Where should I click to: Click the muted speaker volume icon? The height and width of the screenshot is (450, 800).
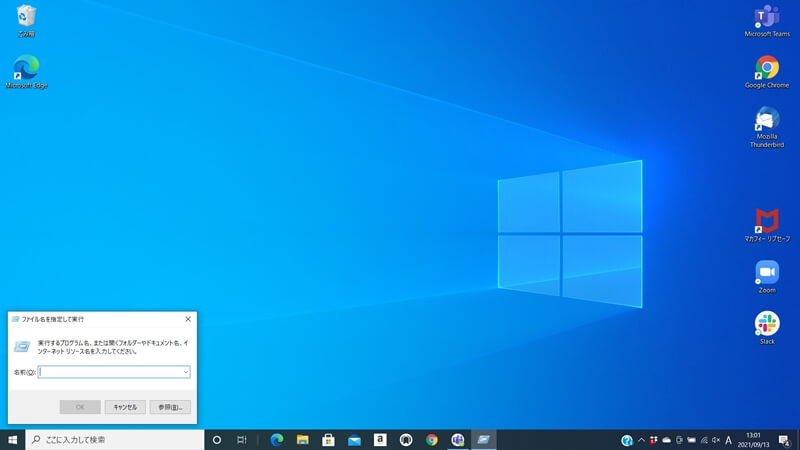click(x=716, y=440)
